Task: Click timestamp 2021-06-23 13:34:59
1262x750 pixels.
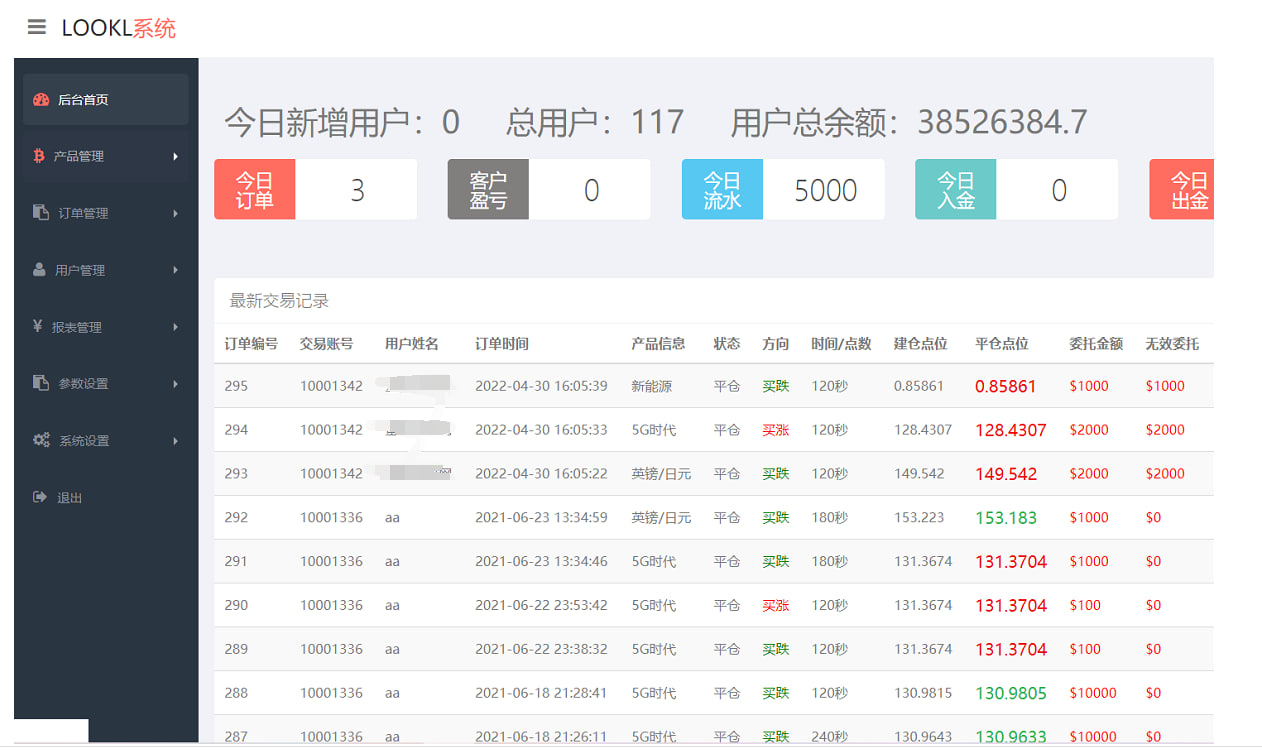Action: (541, 518)
